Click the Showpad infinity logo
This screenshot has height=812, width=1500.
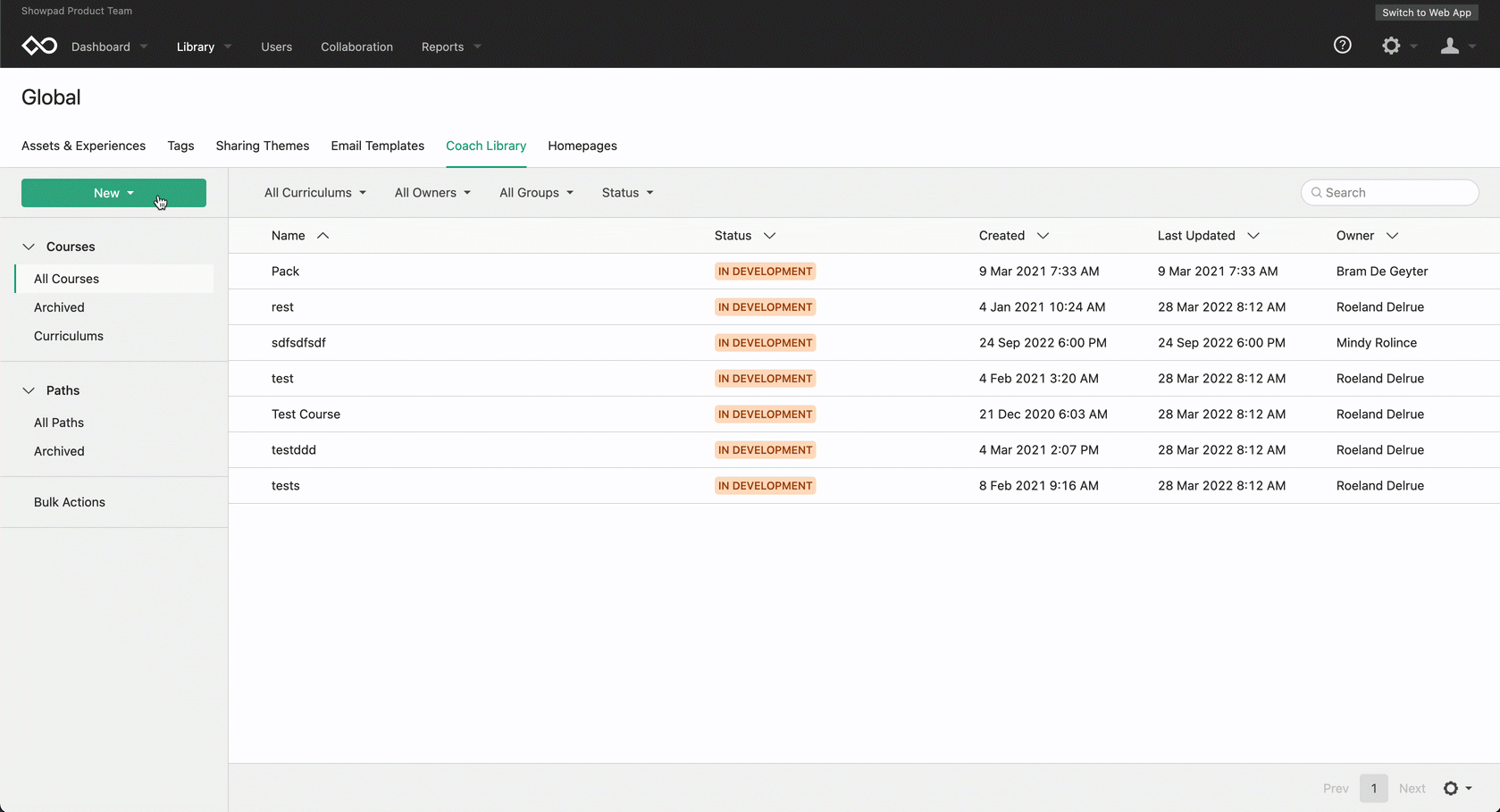pyautogui.click(x=39, y=46)
